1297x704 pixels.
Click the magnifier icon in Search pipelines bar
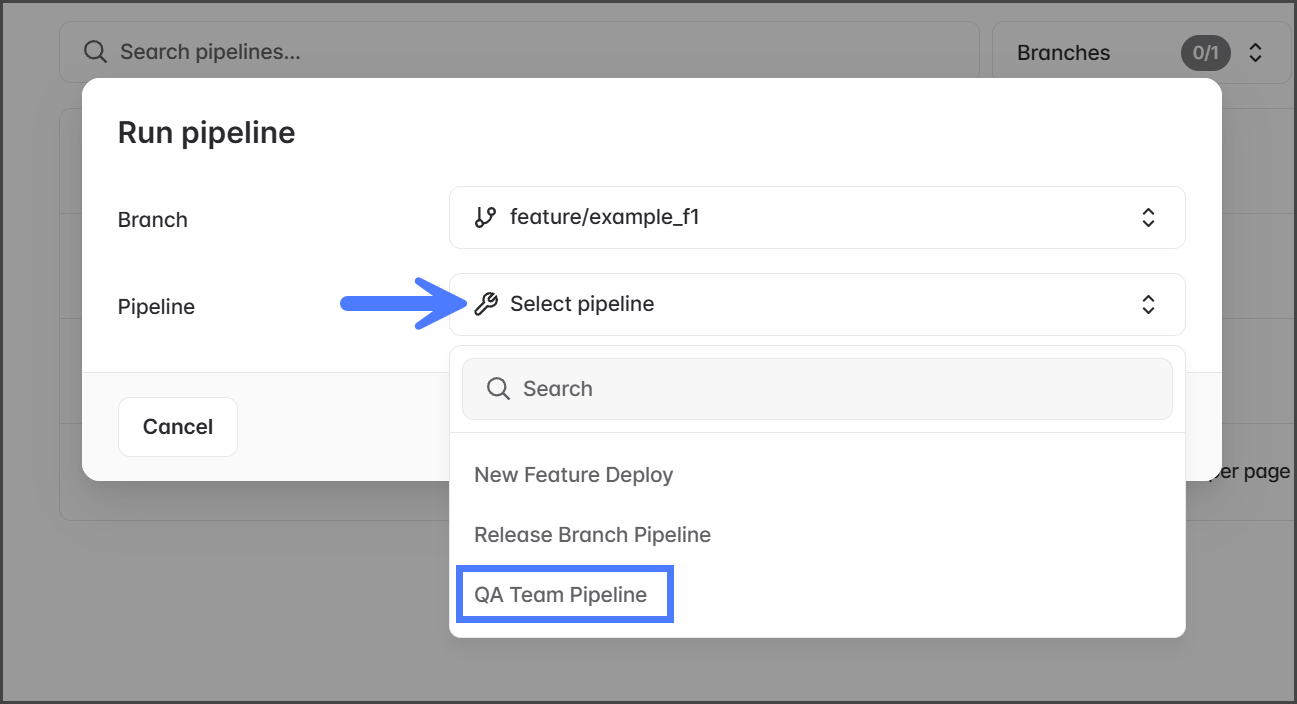95,52
